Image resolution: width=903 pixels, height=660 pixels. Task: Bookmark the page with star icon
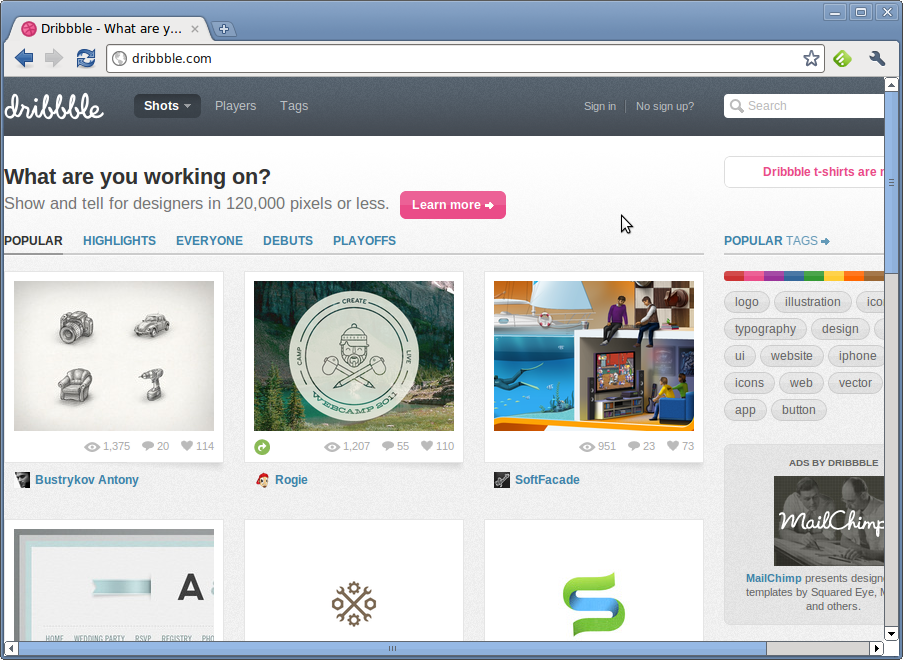[x=811, y=58]
